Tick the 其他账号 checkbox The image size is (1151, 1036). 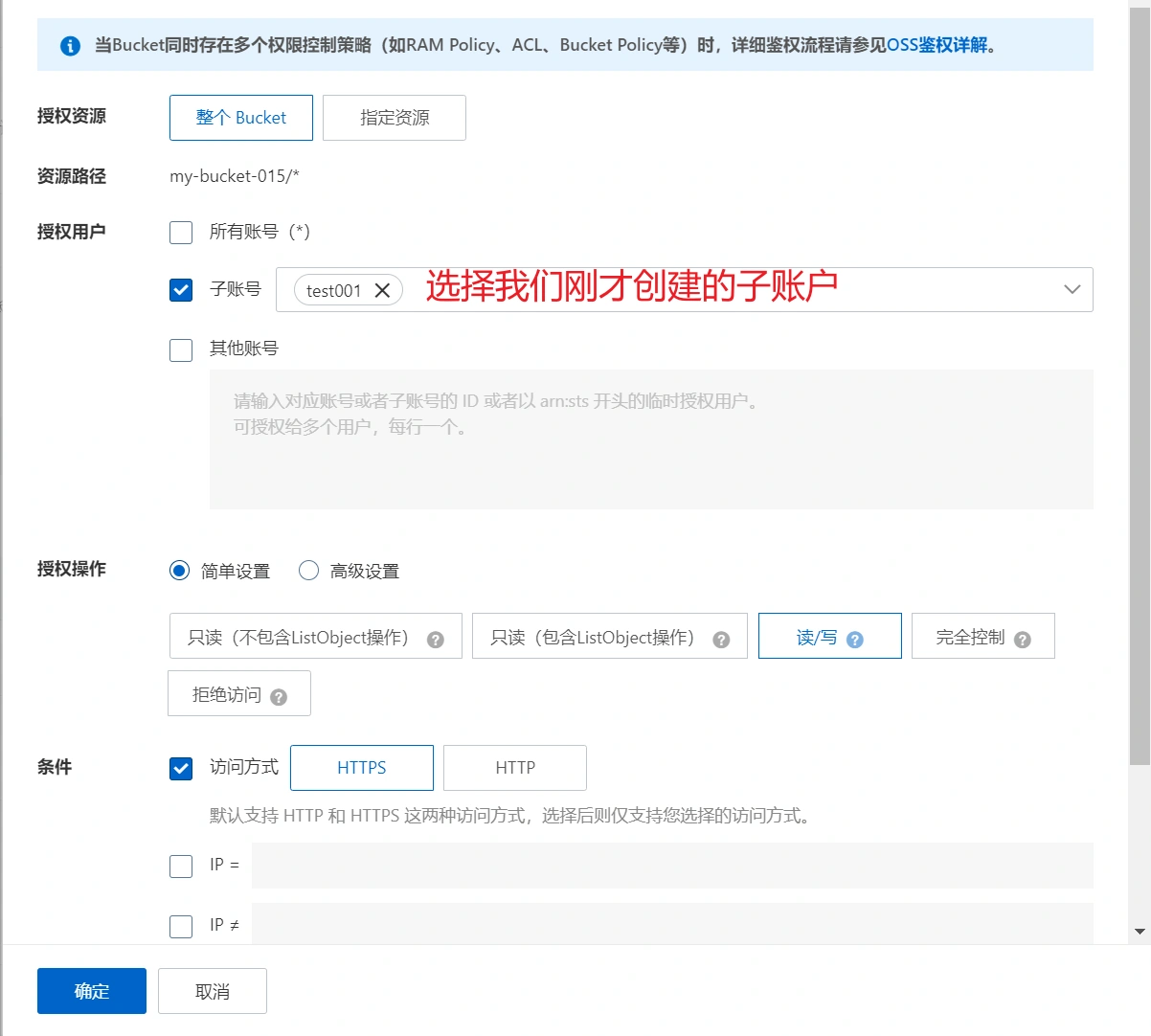coord(181,349)
